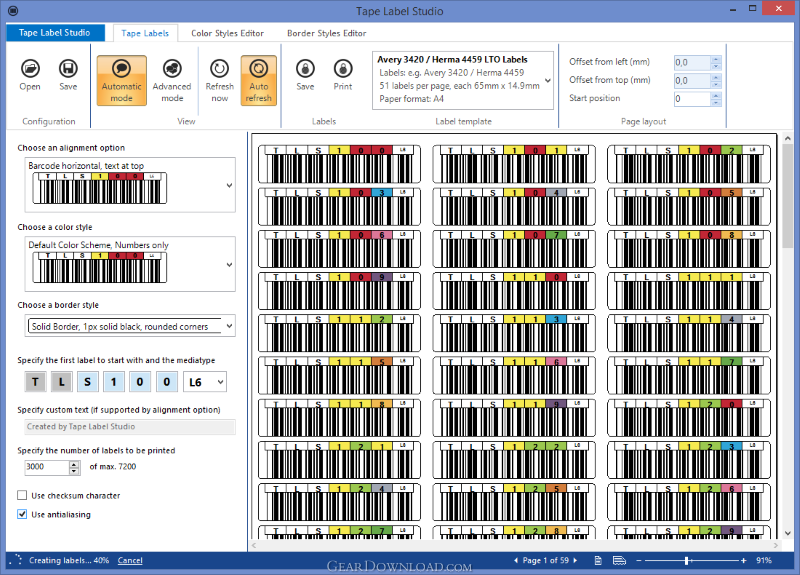Switch to Automatic mode
This screenshot has height=575, width=800.
coord(121,81)
